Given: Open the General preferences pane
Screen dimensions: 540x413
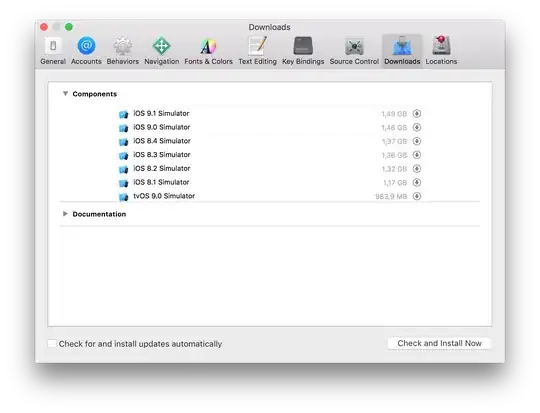Looking at the screenshot, I should pos(53,51).
